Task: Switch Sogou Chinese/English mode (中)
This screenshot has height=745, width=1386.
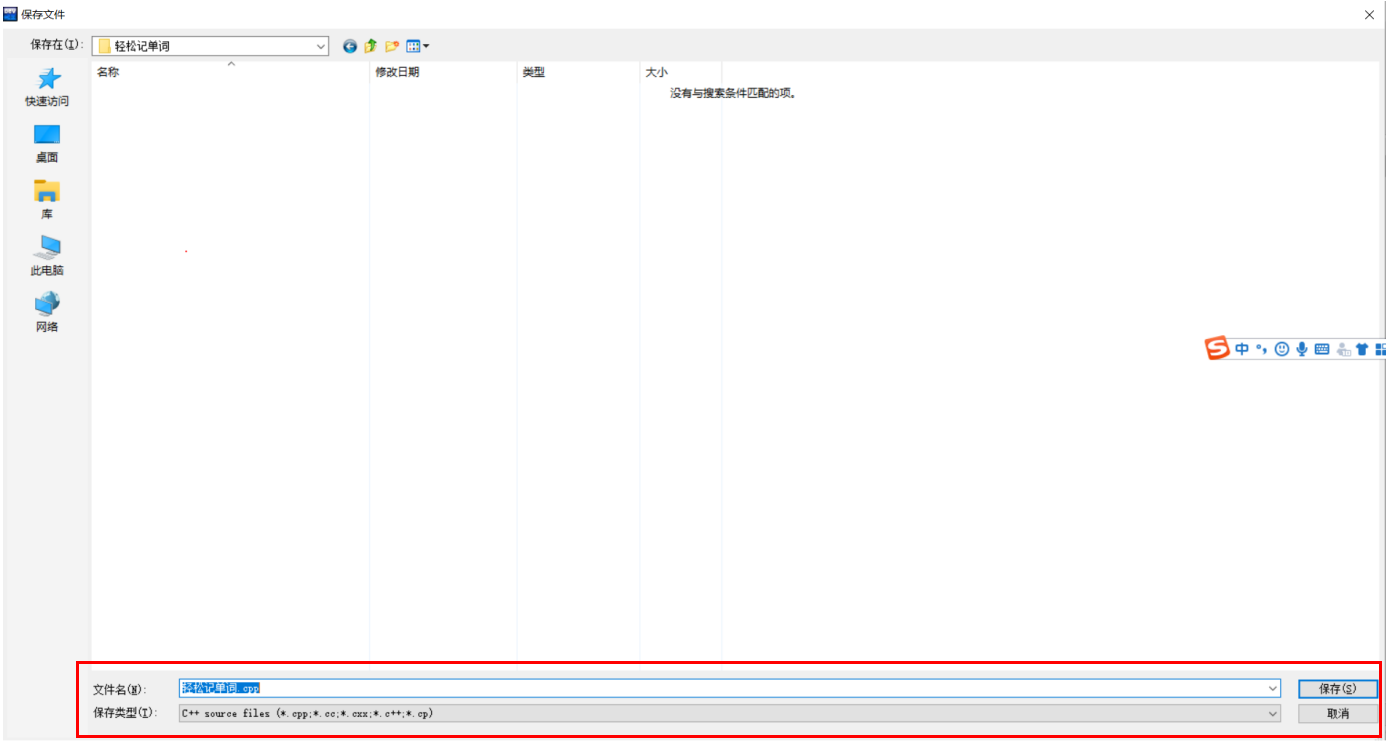Action: tap(1242, 349)
